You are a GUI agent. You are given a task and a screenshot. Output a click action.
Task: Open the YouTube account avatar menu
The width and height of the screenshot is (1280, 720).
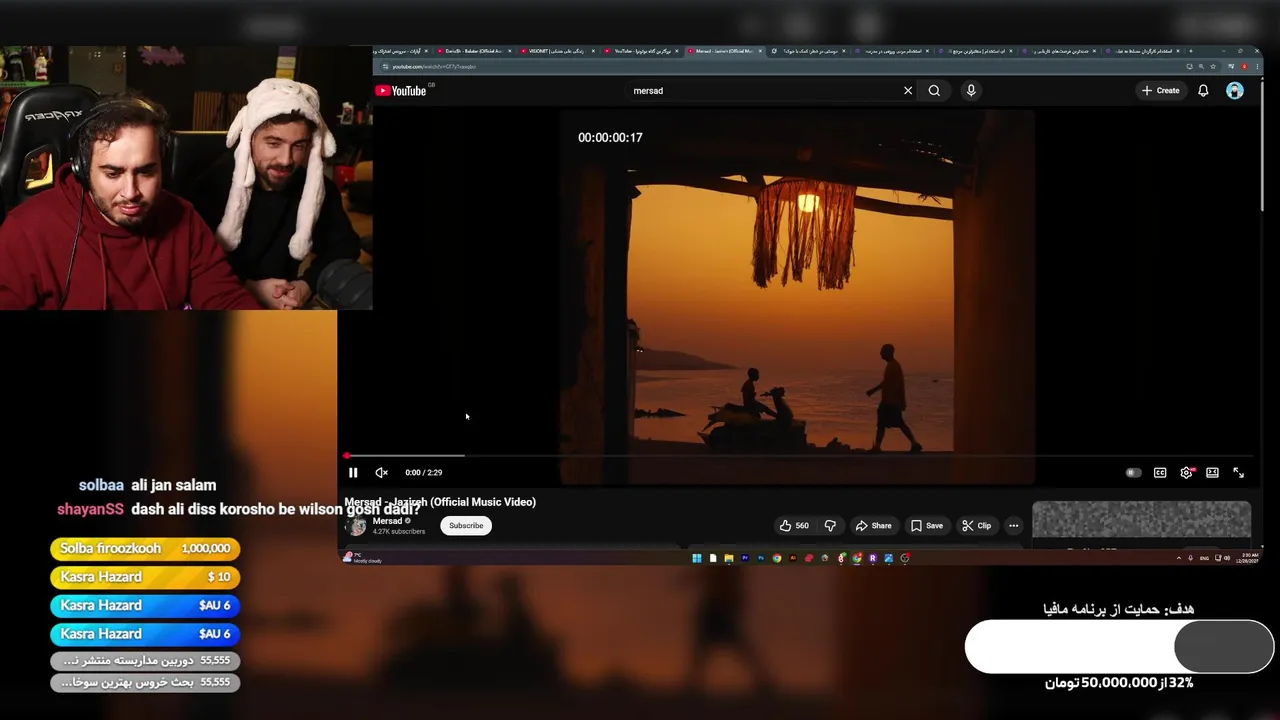click(x=1235, y=91)
